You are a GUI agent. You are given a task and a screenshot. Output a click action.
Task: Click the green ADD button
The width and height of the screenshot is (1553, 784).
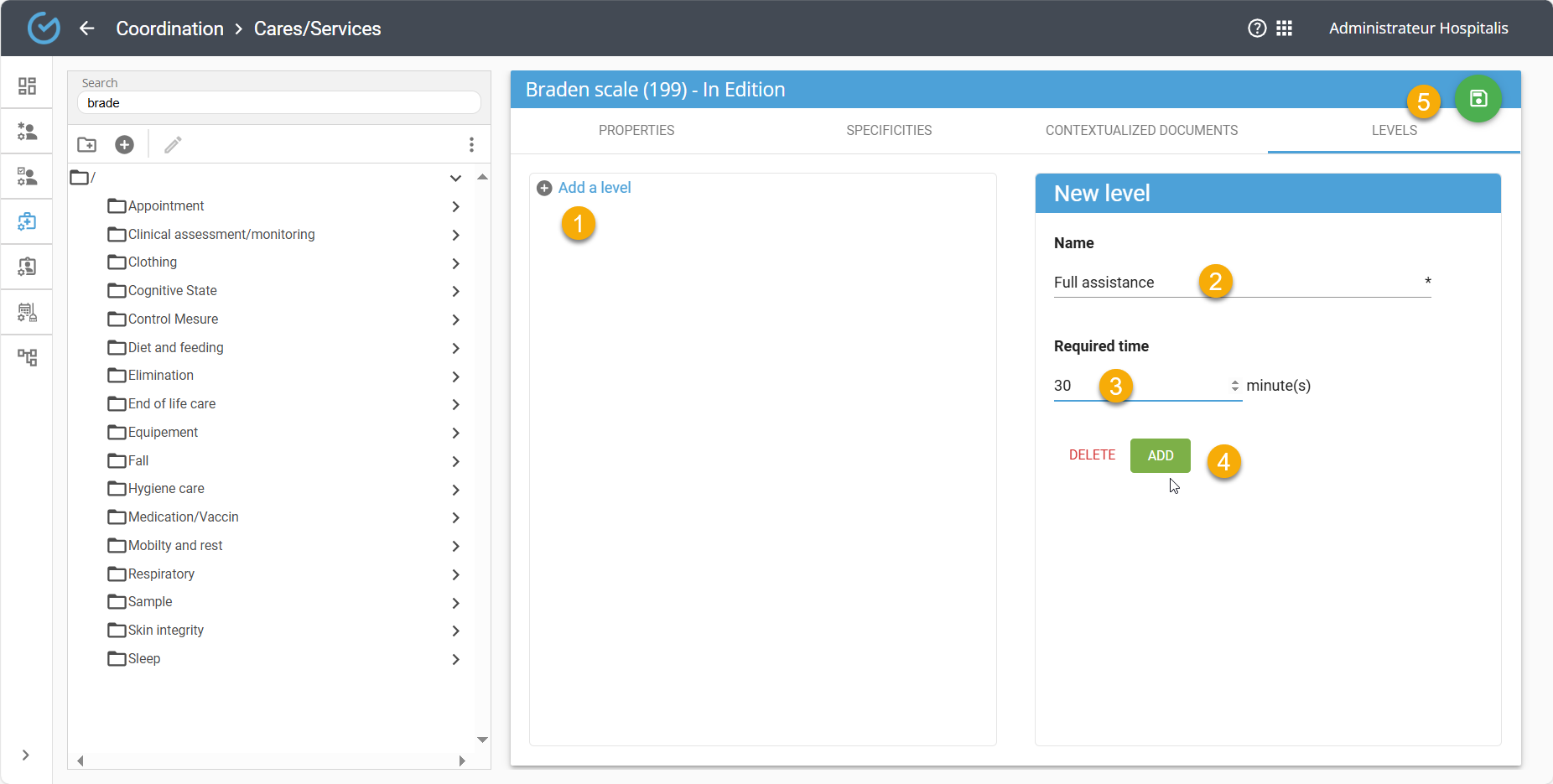click(x=1160, y=455)
